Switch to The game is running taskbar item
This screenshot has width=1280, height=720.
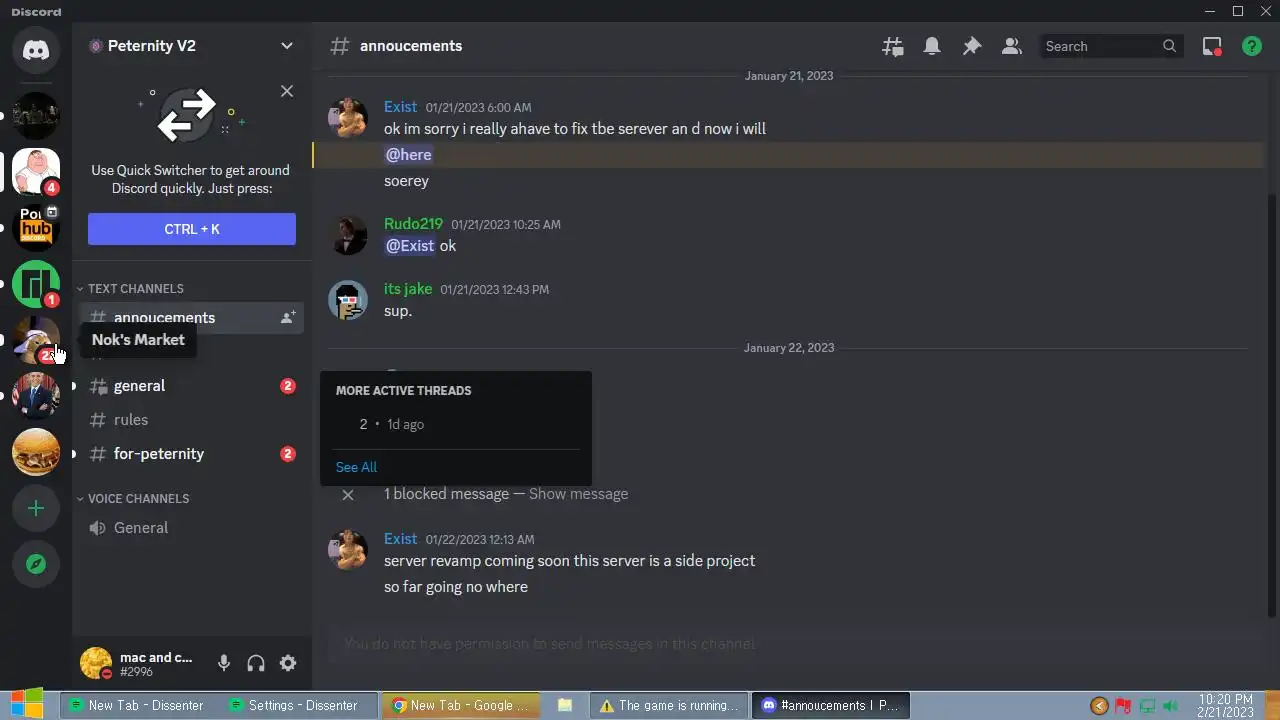coord(670,705)
